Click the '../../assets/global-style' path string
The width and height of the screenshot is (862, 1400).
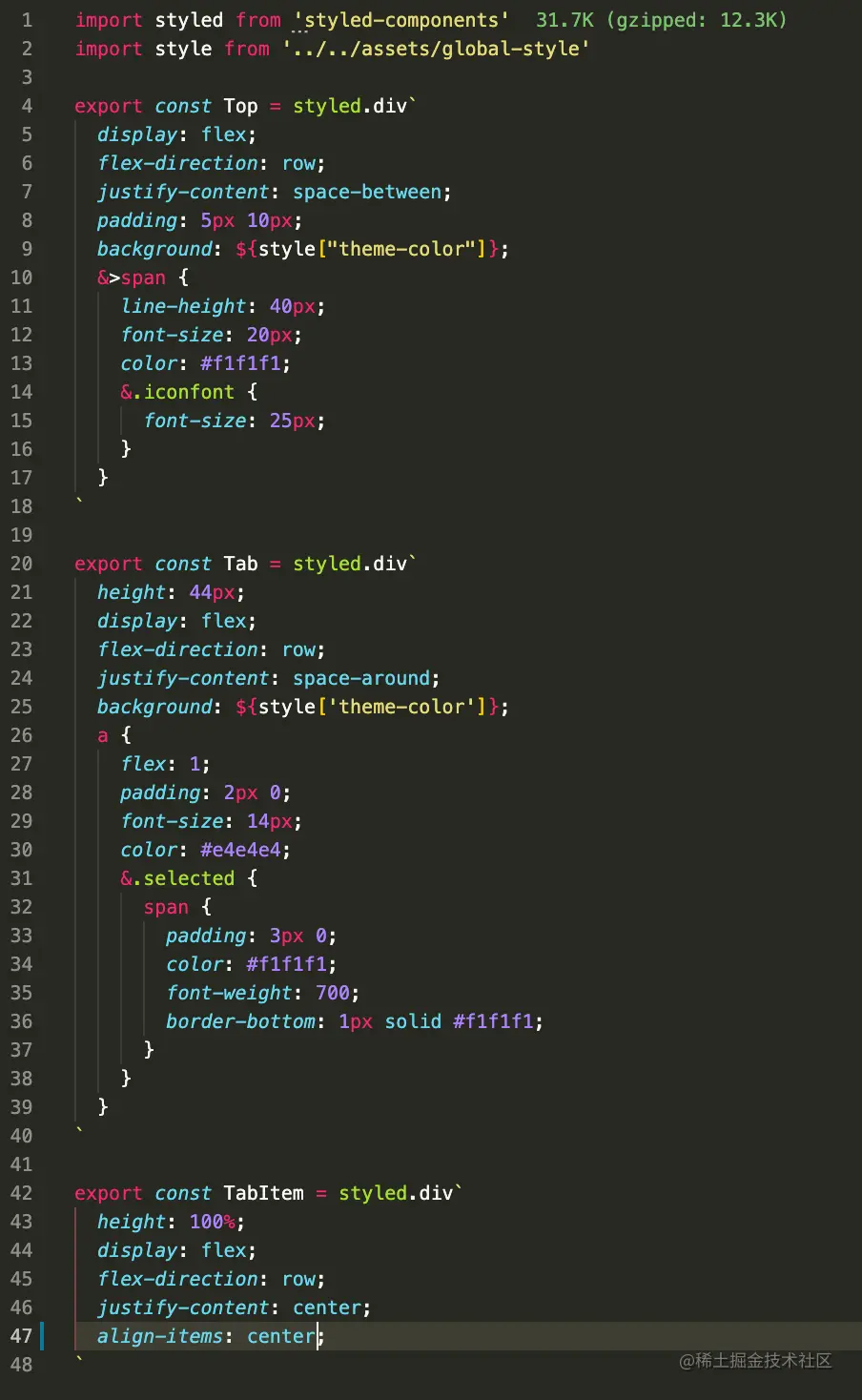(436, 49)
